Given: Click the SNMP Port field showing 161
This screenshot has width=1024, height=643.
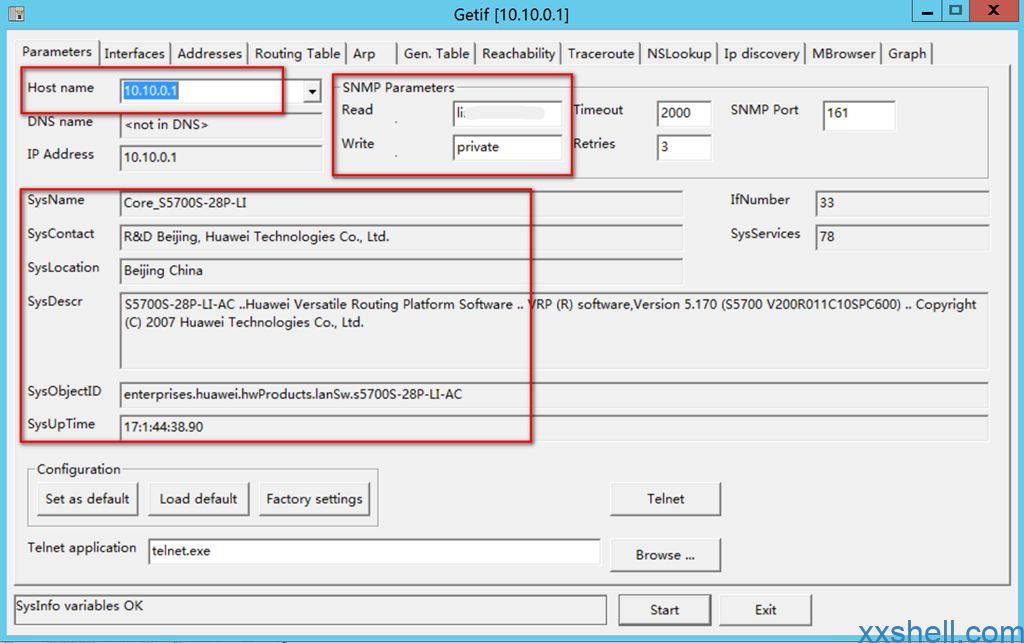Looking at the screenshot, I should click(859, 115).
